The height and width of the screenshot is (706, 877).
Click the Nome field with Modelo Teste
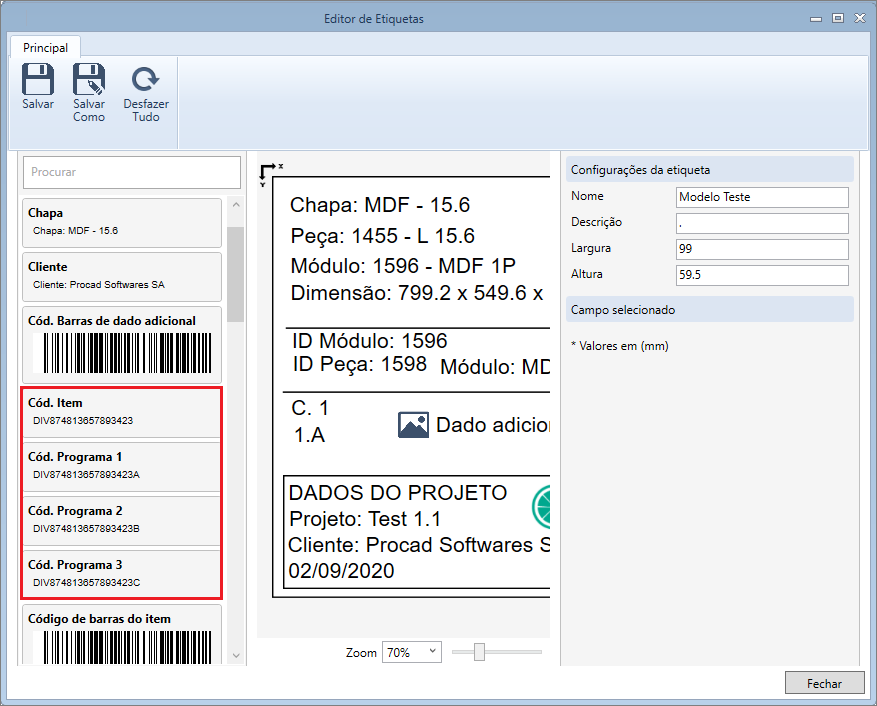click(x=761, y=197)
